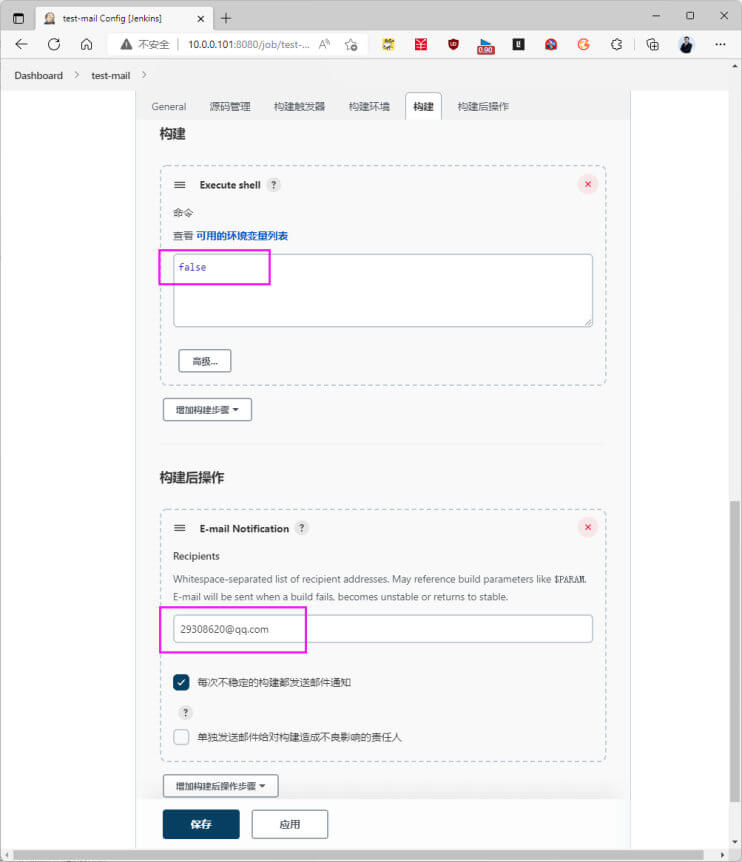Viewport: 742px width, 862px height.
Task: Open the red-blue round extension icon
Action: pos(551,45)
